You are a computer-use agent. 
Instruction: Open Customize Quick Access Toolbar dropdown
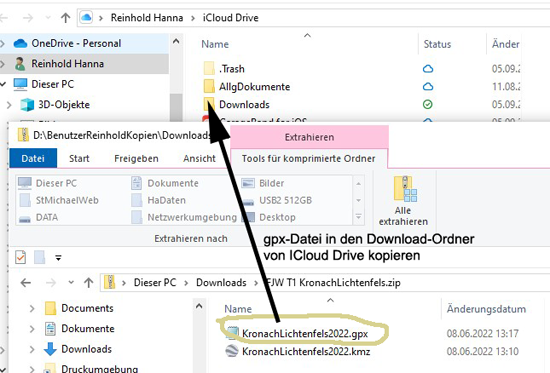[x=58, y=258]
